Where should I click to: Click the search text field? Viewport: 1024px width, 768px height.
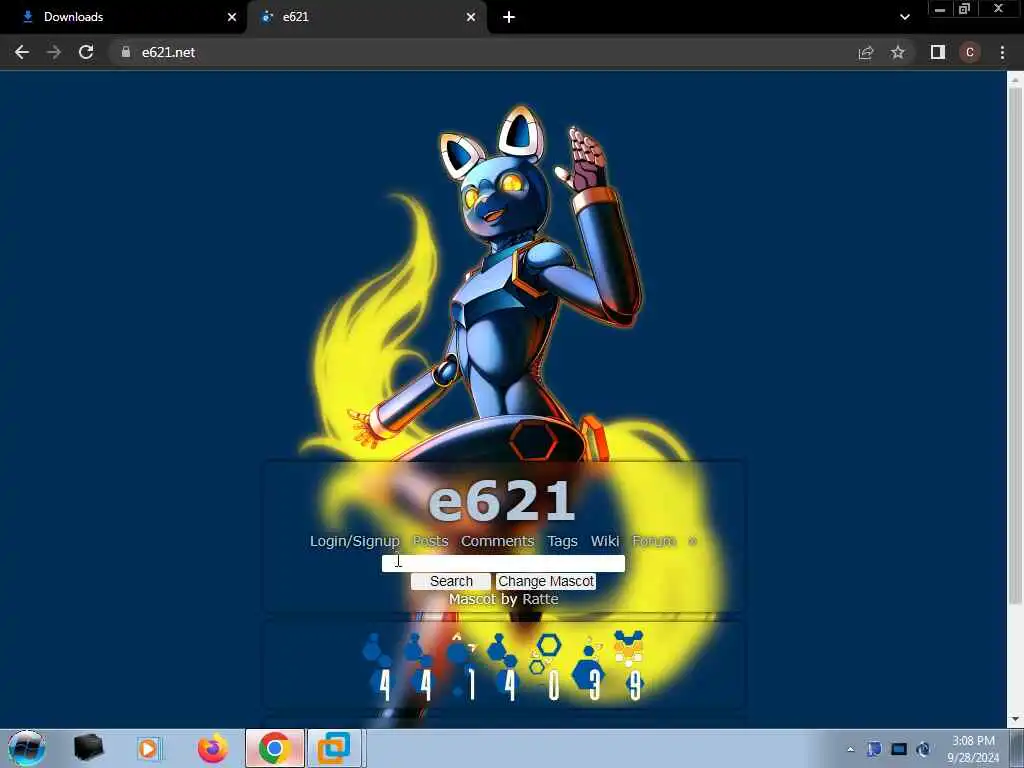click(x=504, y=564)
